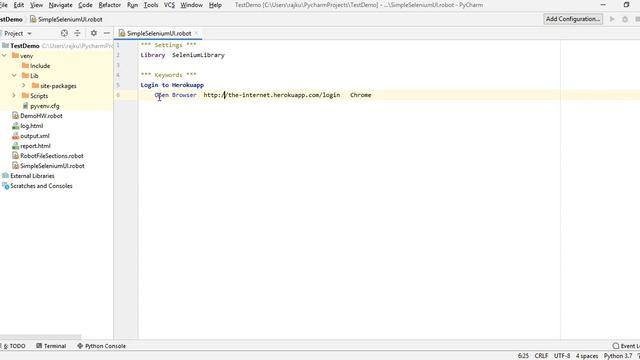Select the Include folder

pos(40,66)
